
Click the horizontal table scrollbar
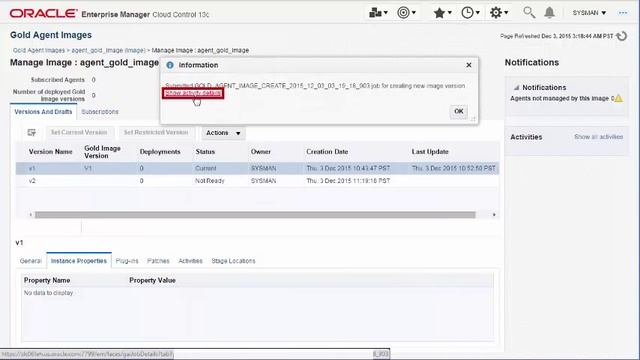(255, 215)
